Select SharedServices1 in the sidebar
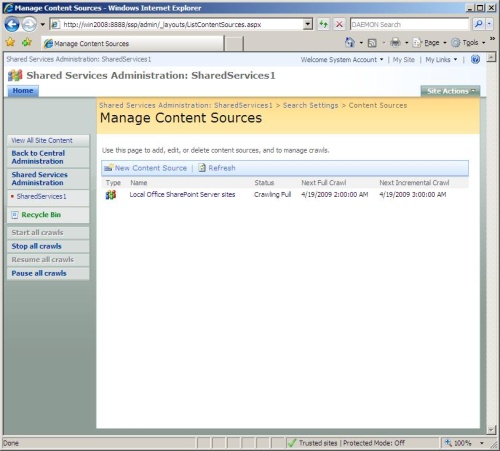 (41, 196)
